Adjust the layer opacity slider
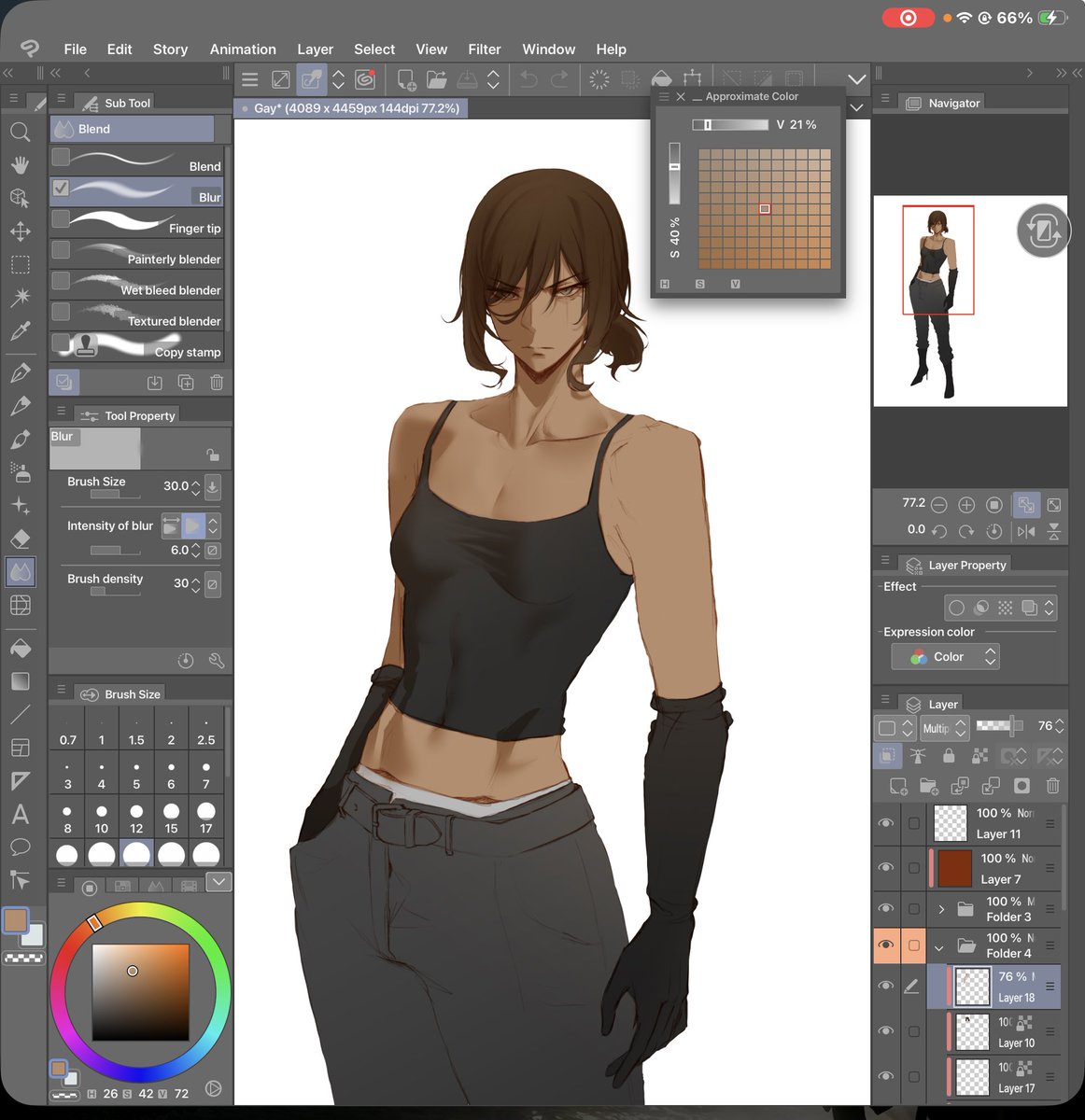The image size is (1085, 1120). [x=1001, y=726]
